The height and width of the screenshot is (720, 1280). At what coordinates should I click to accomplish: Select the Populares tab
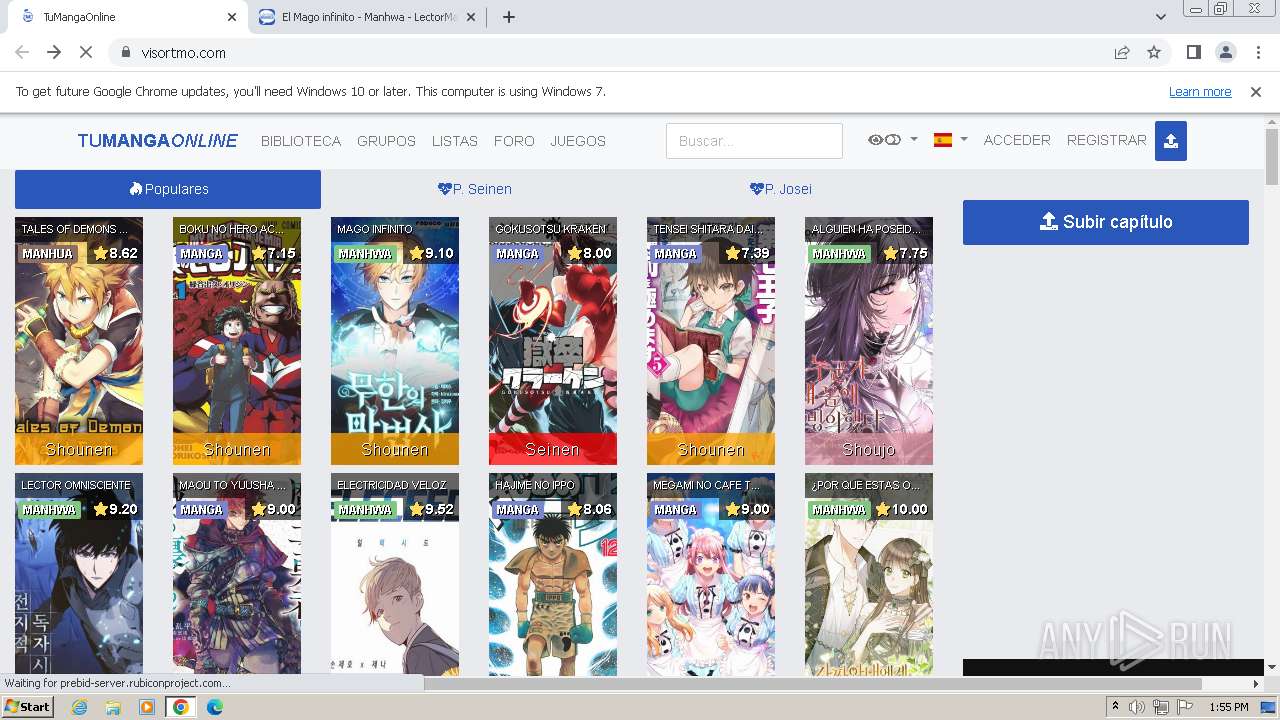coord(168,189)
